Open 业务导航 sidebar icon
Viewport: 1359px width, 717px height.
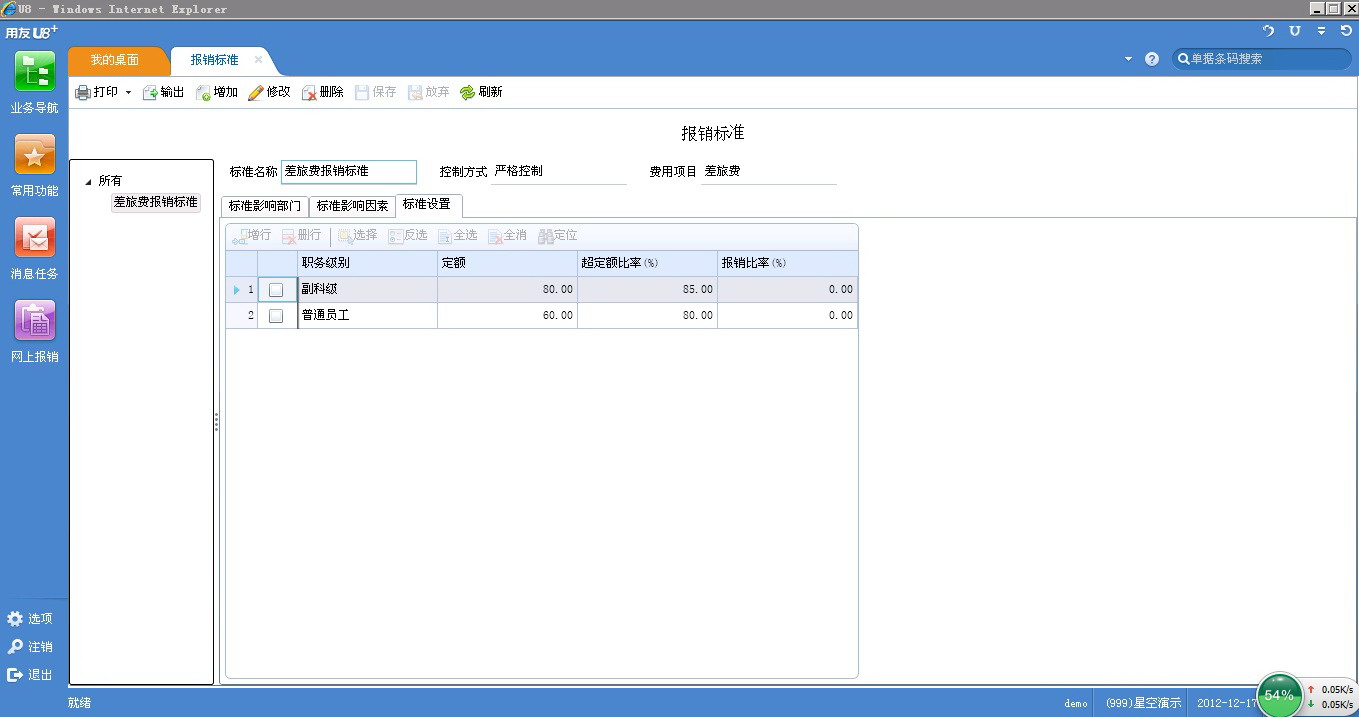tap(35, 73)
